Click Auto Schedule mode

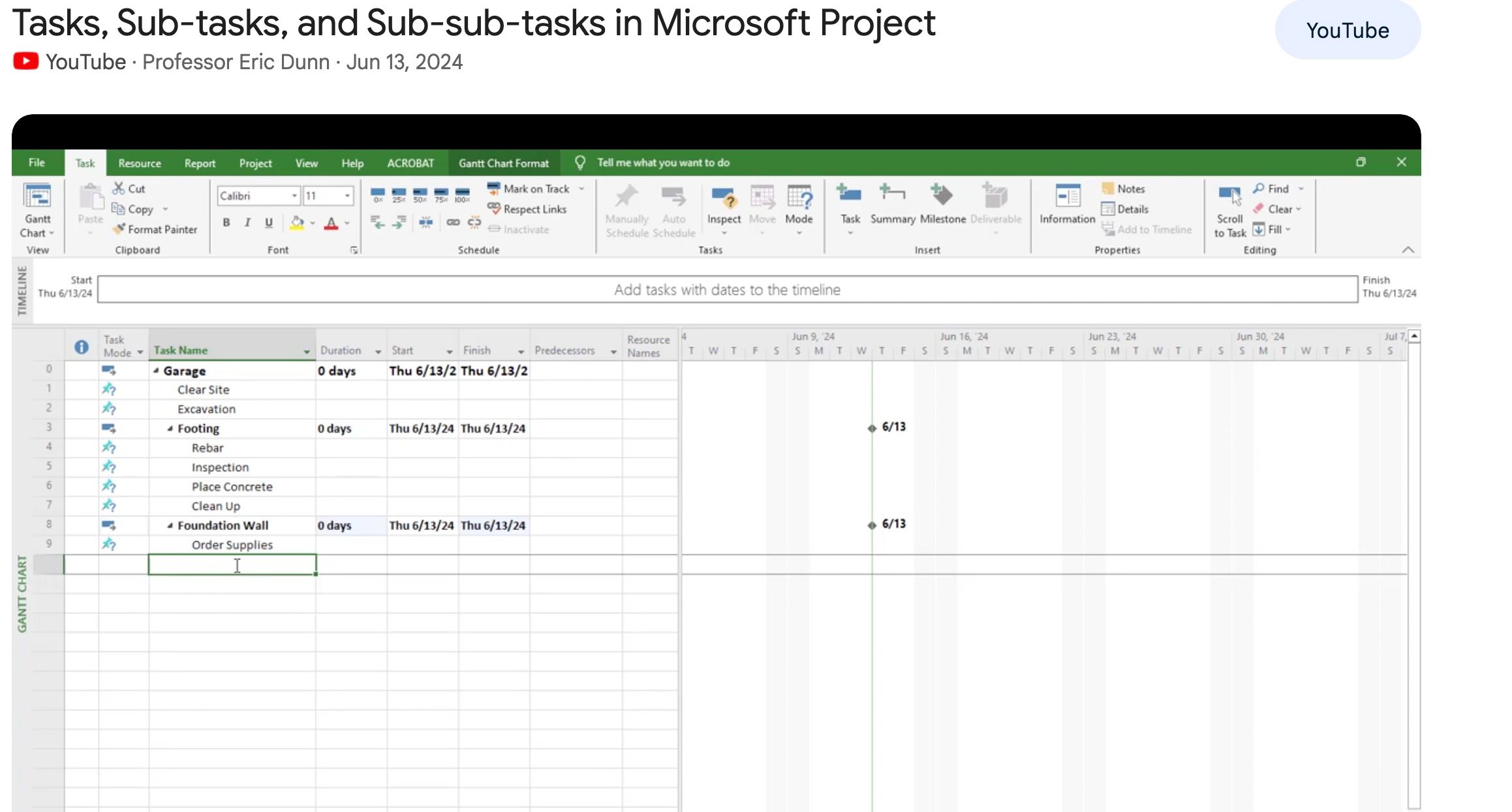coord(673,212)
